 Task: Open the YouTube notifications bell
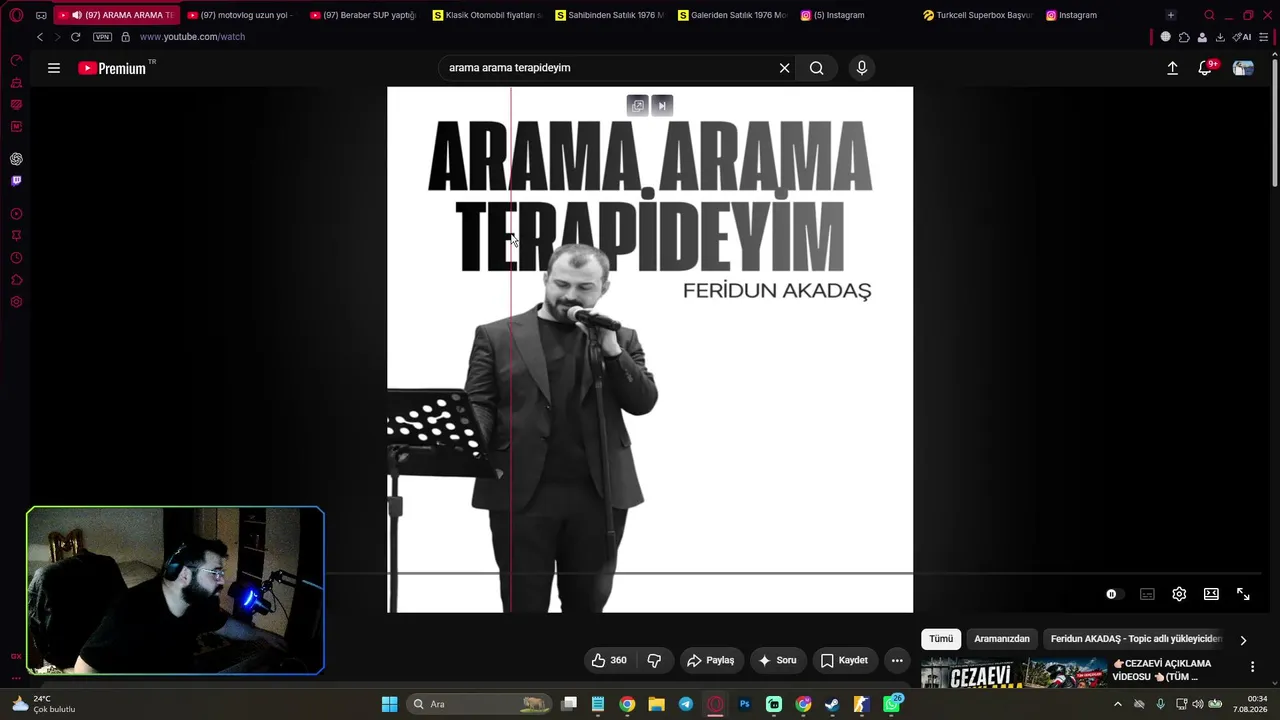click(x=1205, y=68)
